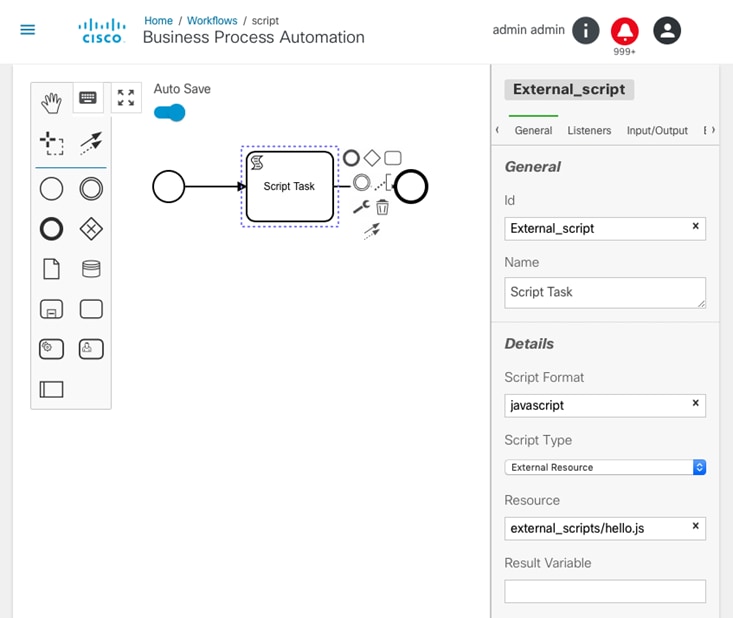Open keyboard shortcuts icon

click(88, 98)
